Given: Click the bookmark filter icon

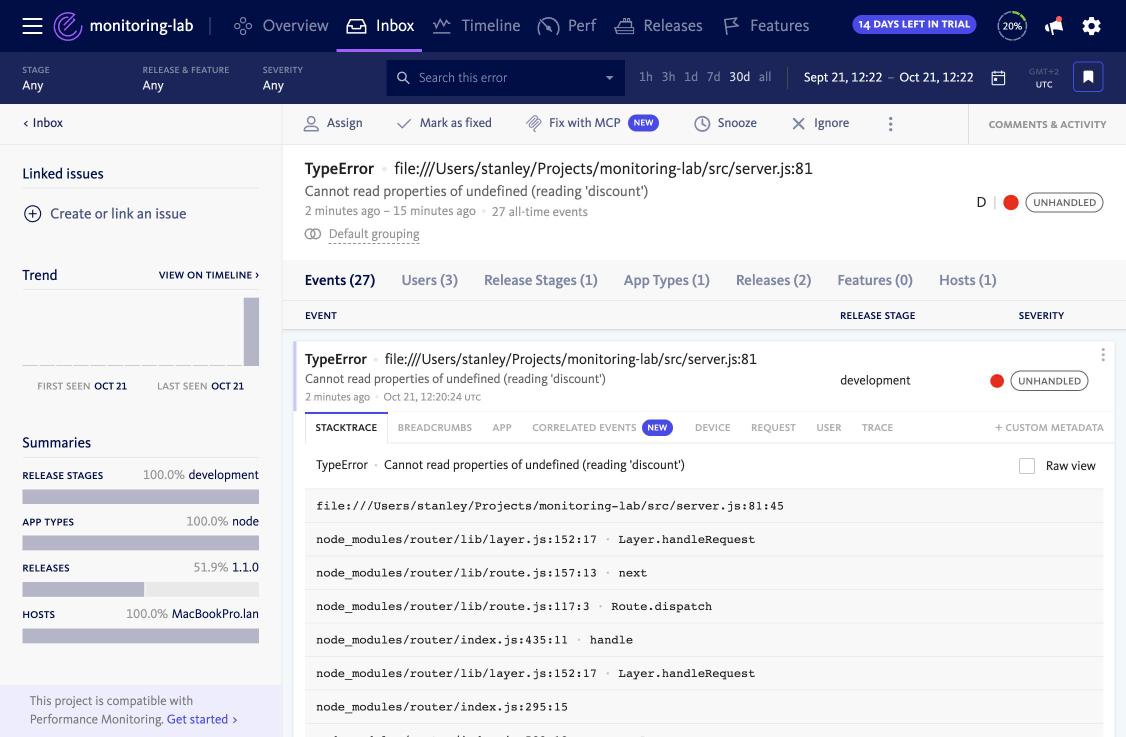Looking at the screenshot, I should coord(1088,77).
